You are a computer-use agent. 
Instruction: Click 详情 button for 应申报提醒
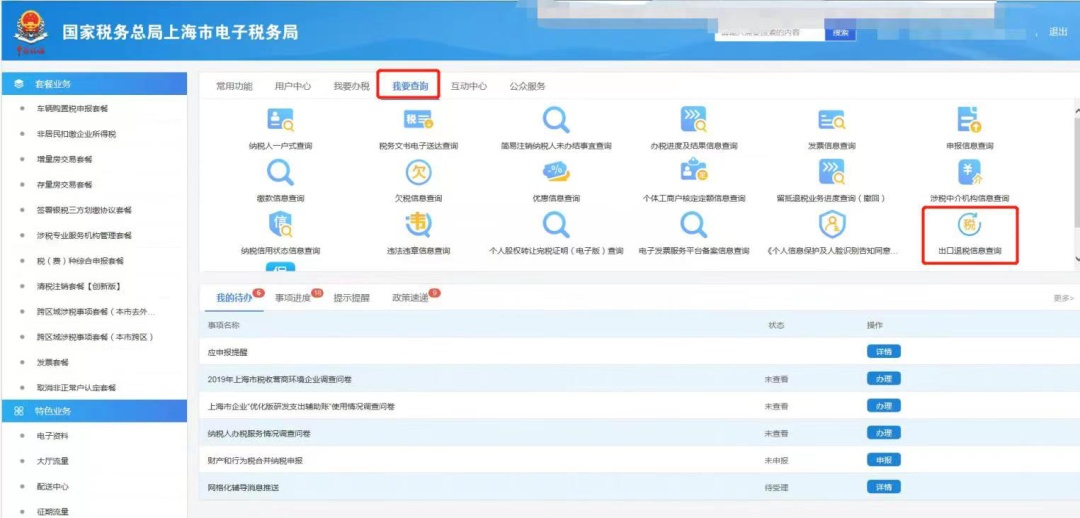point(883,352)
